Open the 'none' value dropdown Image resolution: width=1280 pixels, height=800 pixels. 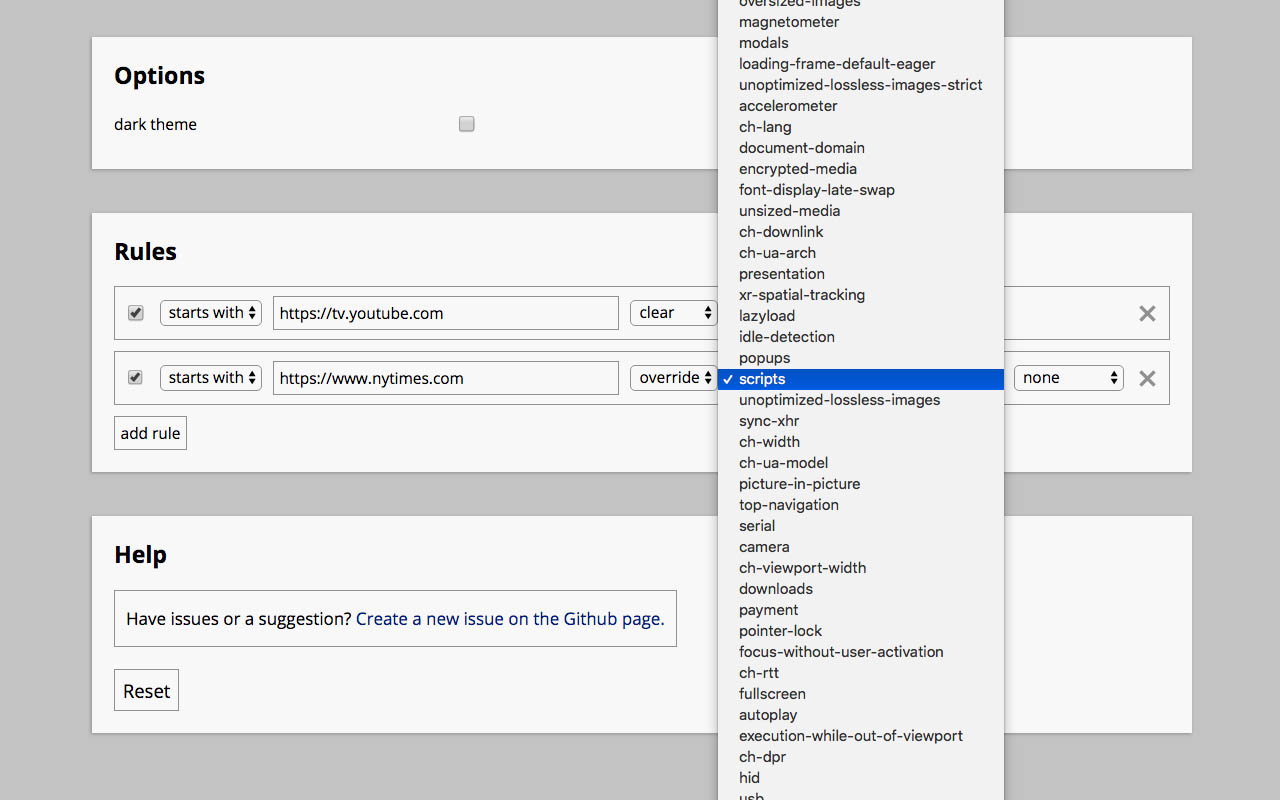1068,377
